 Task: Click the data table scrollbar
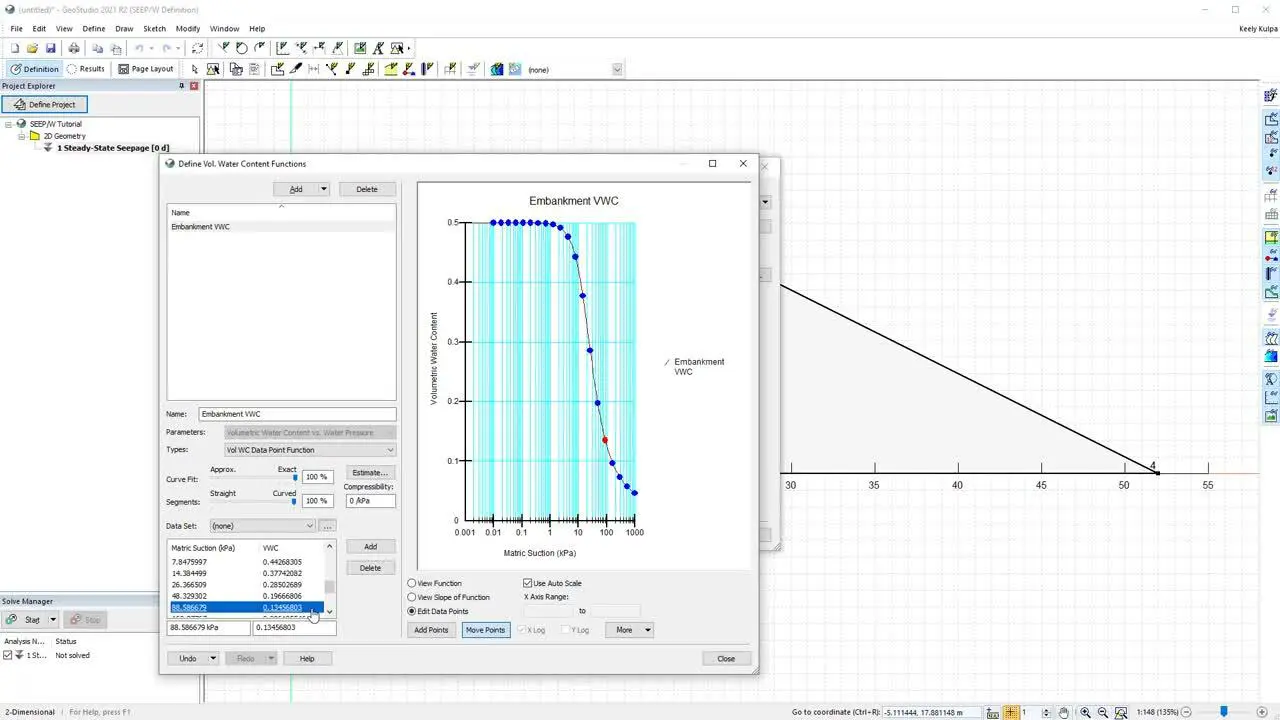point(328,585)
